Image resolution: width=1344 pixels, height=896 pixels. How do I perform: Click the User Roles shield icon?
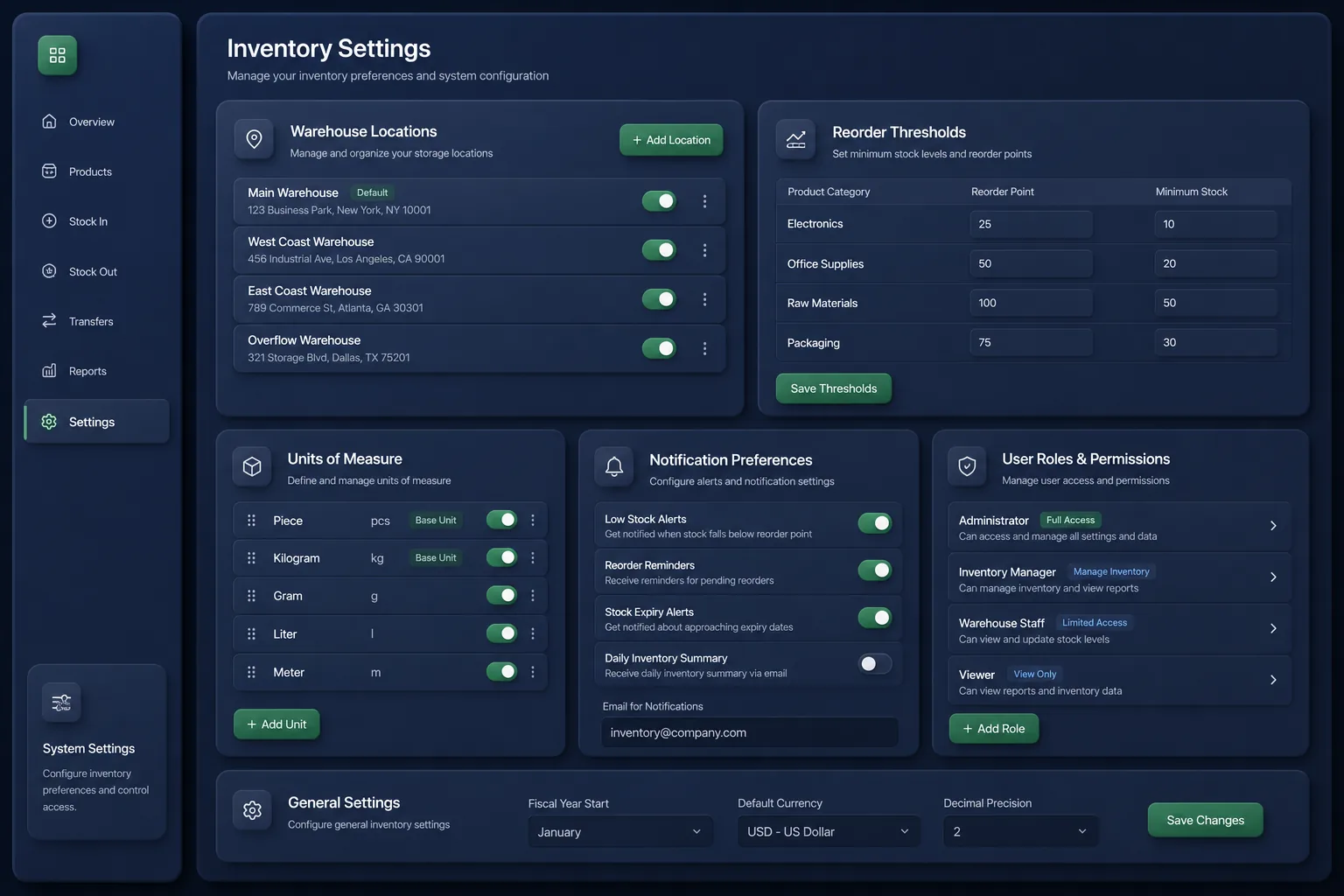tap(967, 466)
